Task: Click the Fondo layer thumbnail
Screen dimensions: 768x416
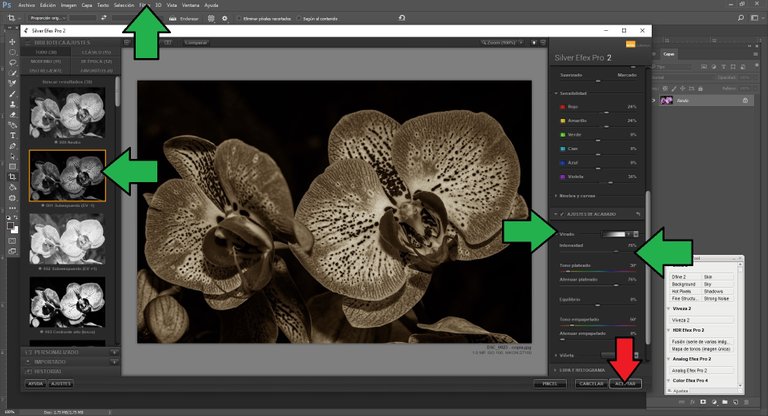Action: click(667, 100)
